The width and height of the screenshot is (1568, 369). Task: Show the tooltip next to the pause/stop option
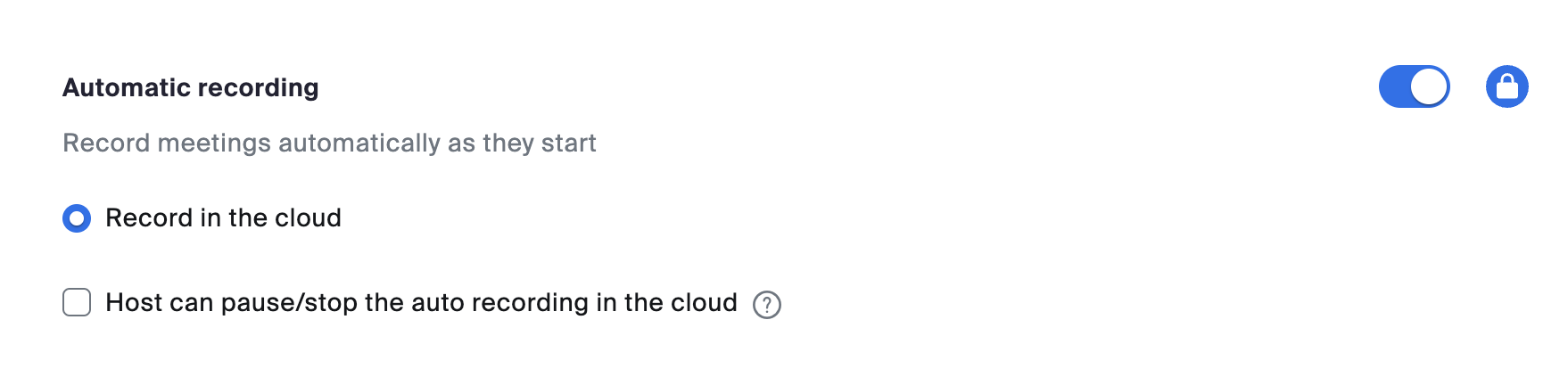[766, 305]
